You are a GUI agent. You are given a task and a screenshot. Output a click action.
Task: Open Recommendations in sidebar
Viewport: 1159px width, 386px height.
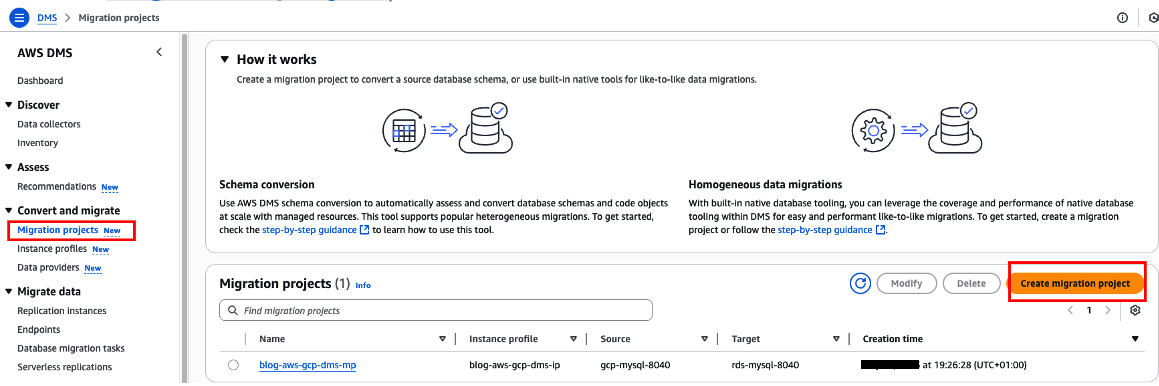pos(57,186)
